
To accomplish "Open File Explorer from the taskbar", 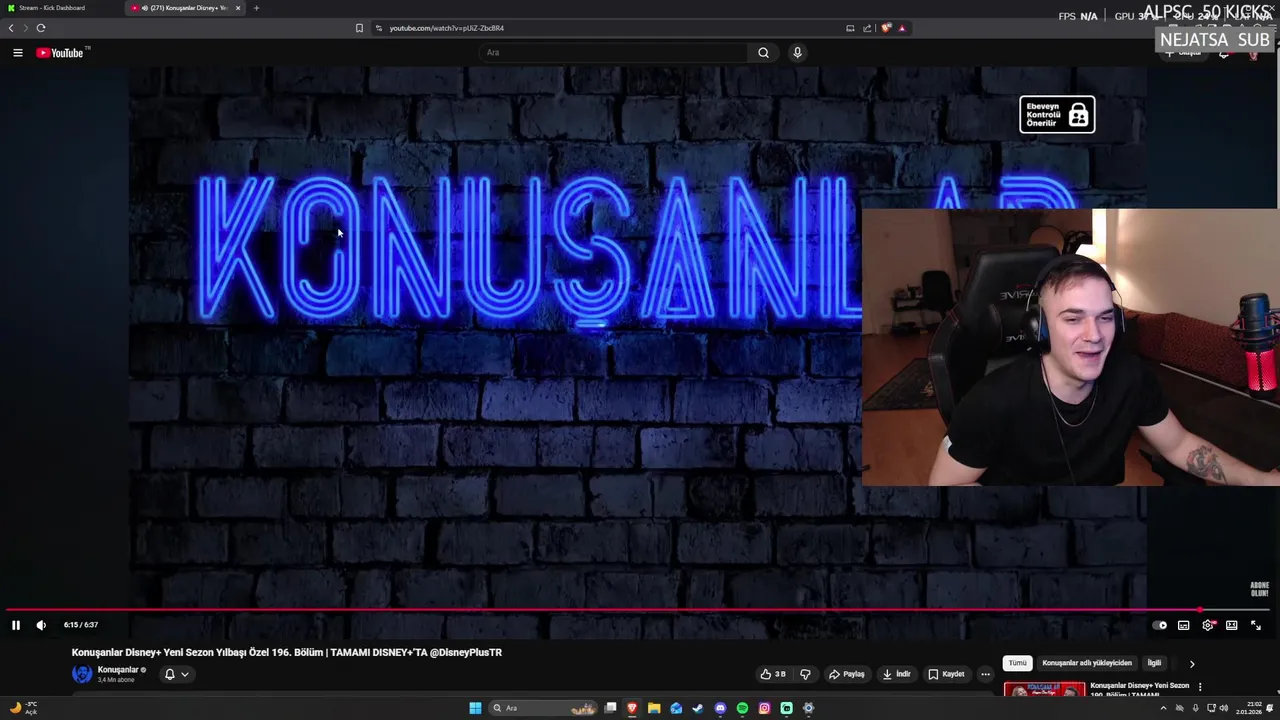I will (x=654, y=708).
